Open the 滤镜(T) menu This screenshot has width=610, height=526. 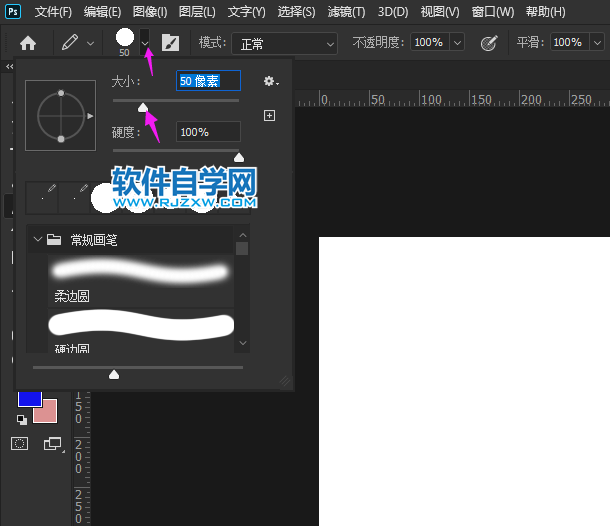pos(346,12)
